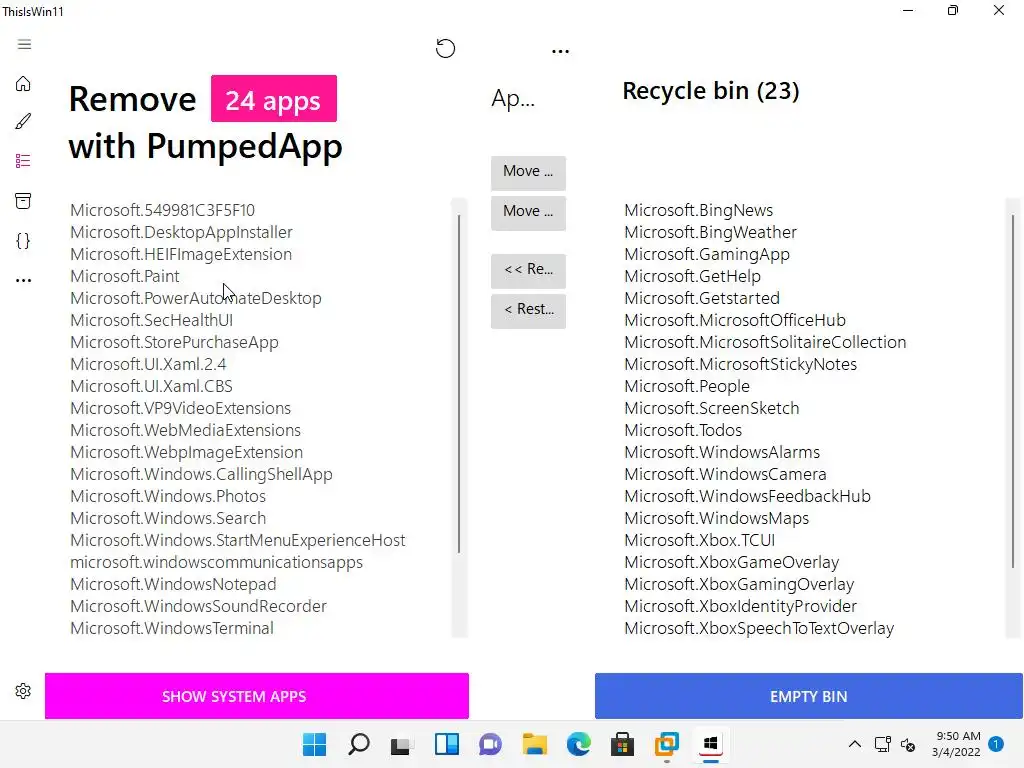Open the settings gear in the sidebar
Image resolution: width=1024 pixels, height=768 pixels.
(x=23, y=691)
